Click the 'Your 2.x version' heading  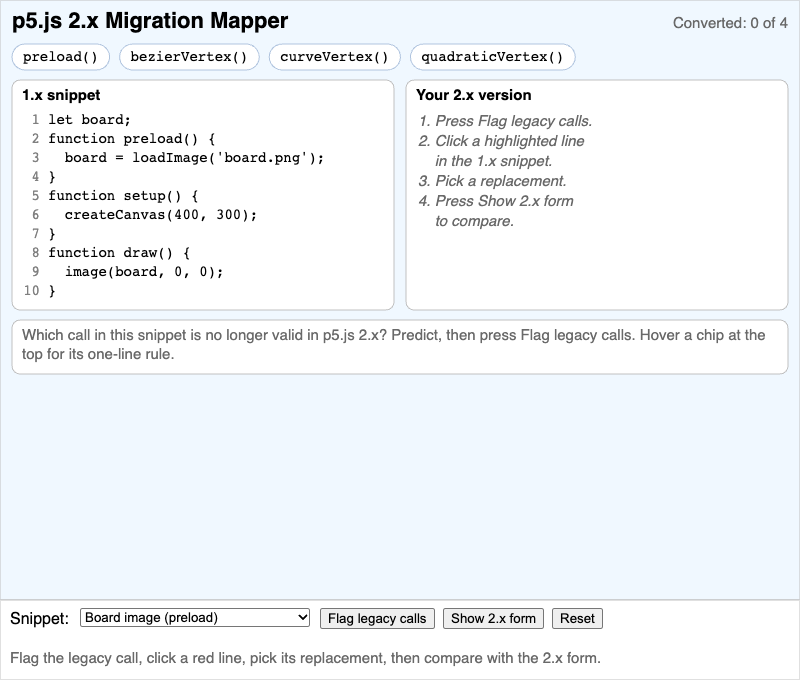click(473, 95)
